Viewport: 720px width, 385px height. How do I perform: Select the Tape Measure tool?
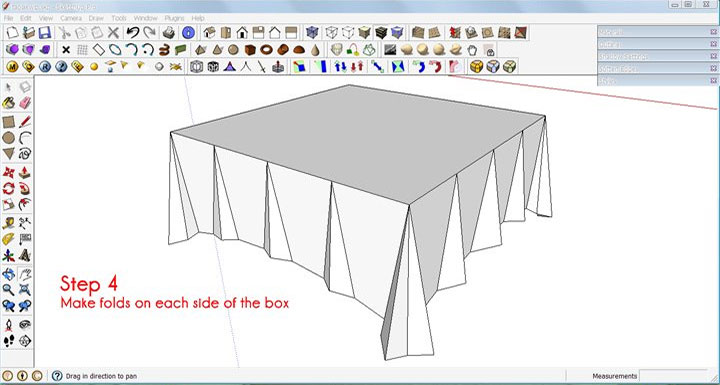(9, 223)
